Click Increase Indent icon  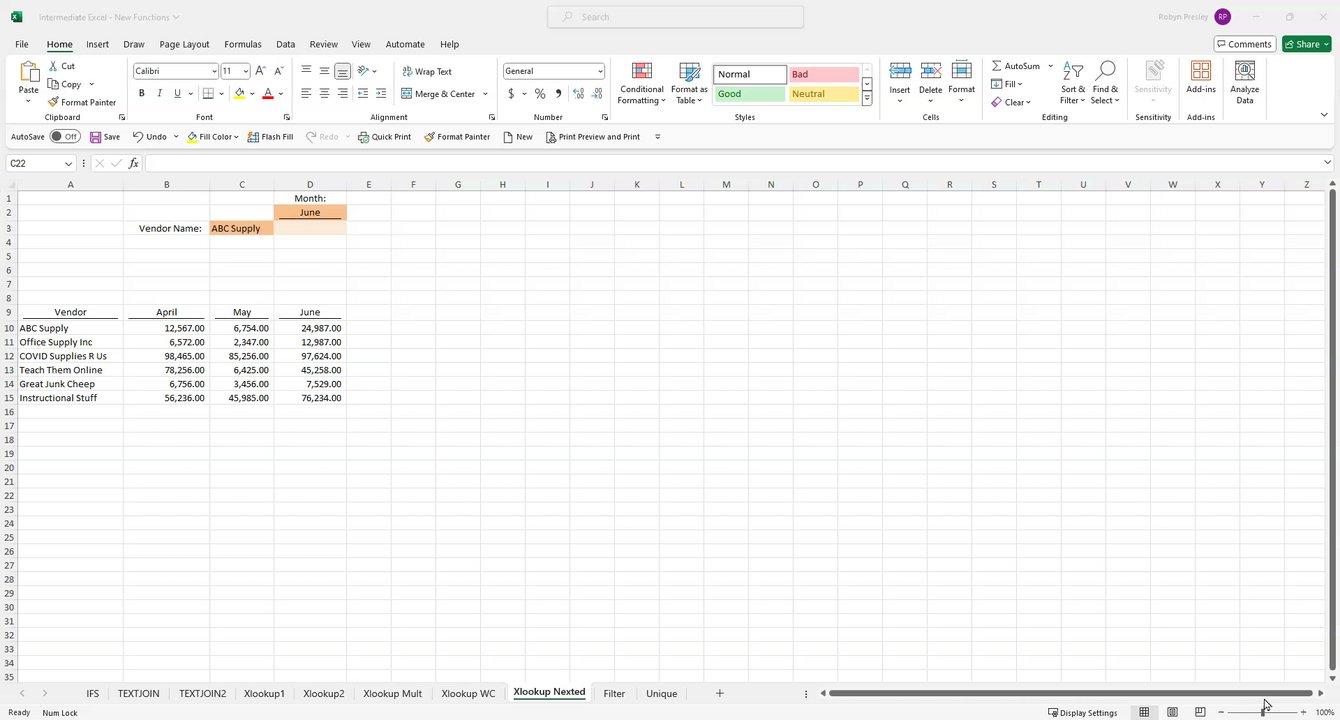pos(381,94)
